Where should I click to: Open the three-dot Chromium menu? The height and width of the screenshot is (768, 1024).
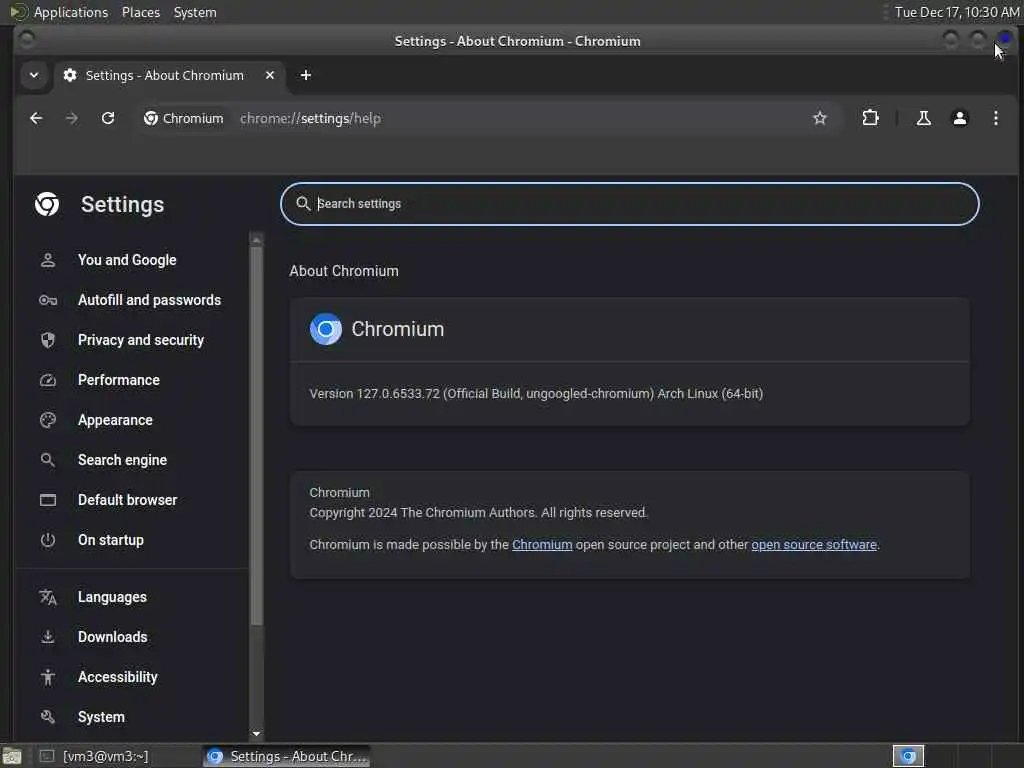click(995, 118)
